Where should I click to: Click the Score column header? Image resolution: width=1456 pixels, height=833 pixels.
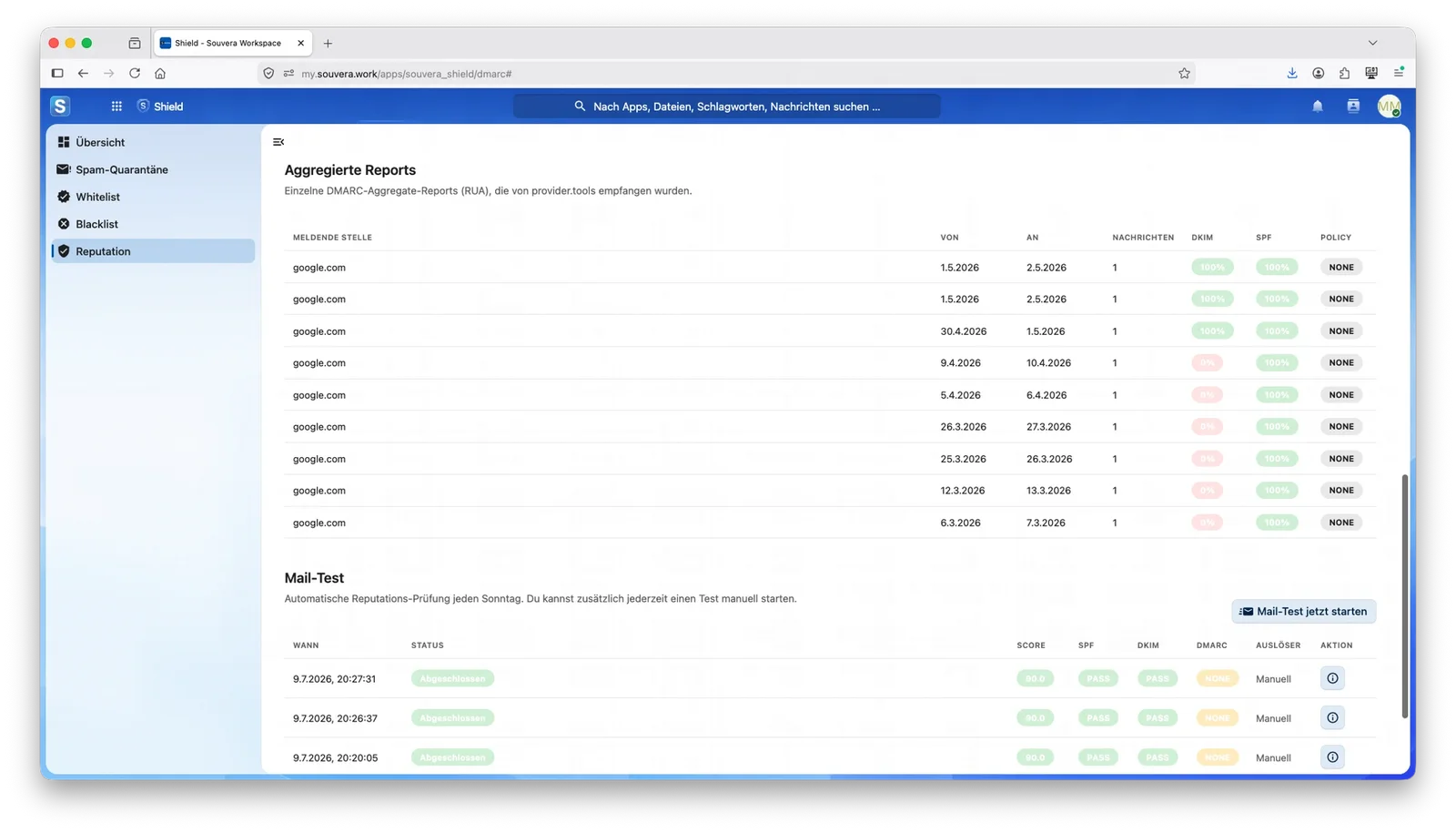1031,645
